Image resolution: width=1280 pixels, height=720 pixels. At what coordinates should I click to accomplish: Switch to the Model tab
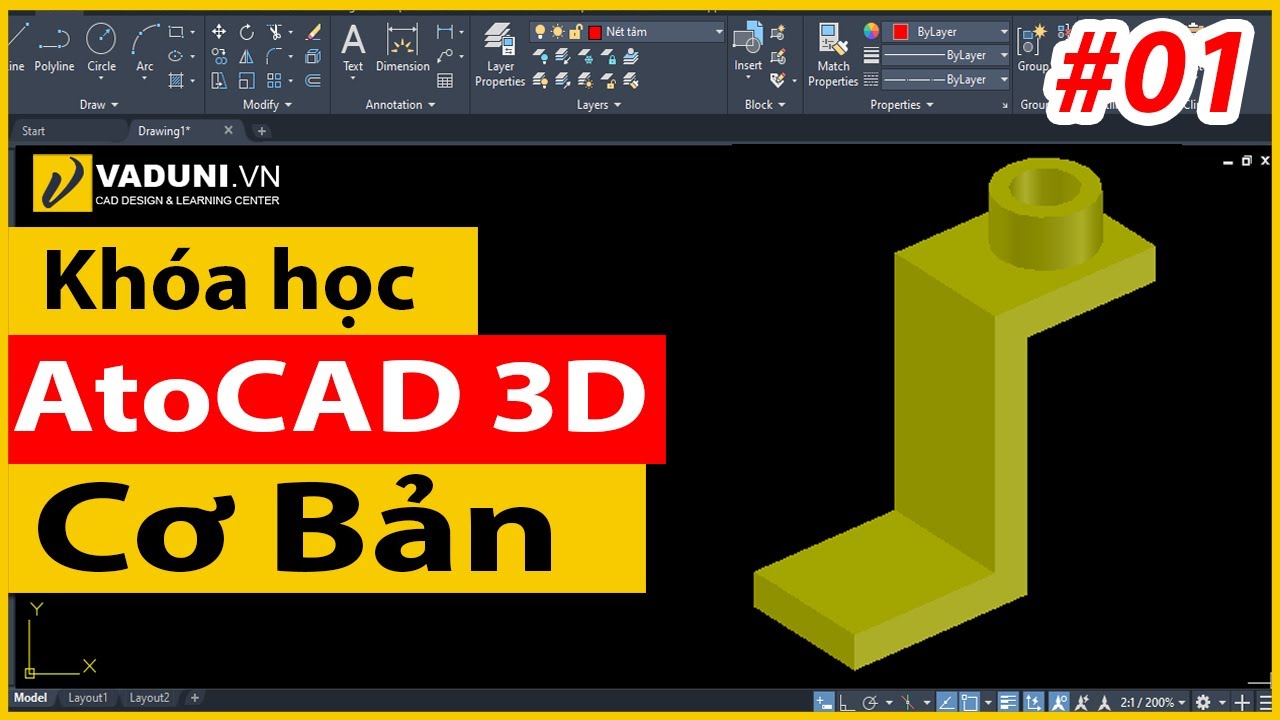30,698
